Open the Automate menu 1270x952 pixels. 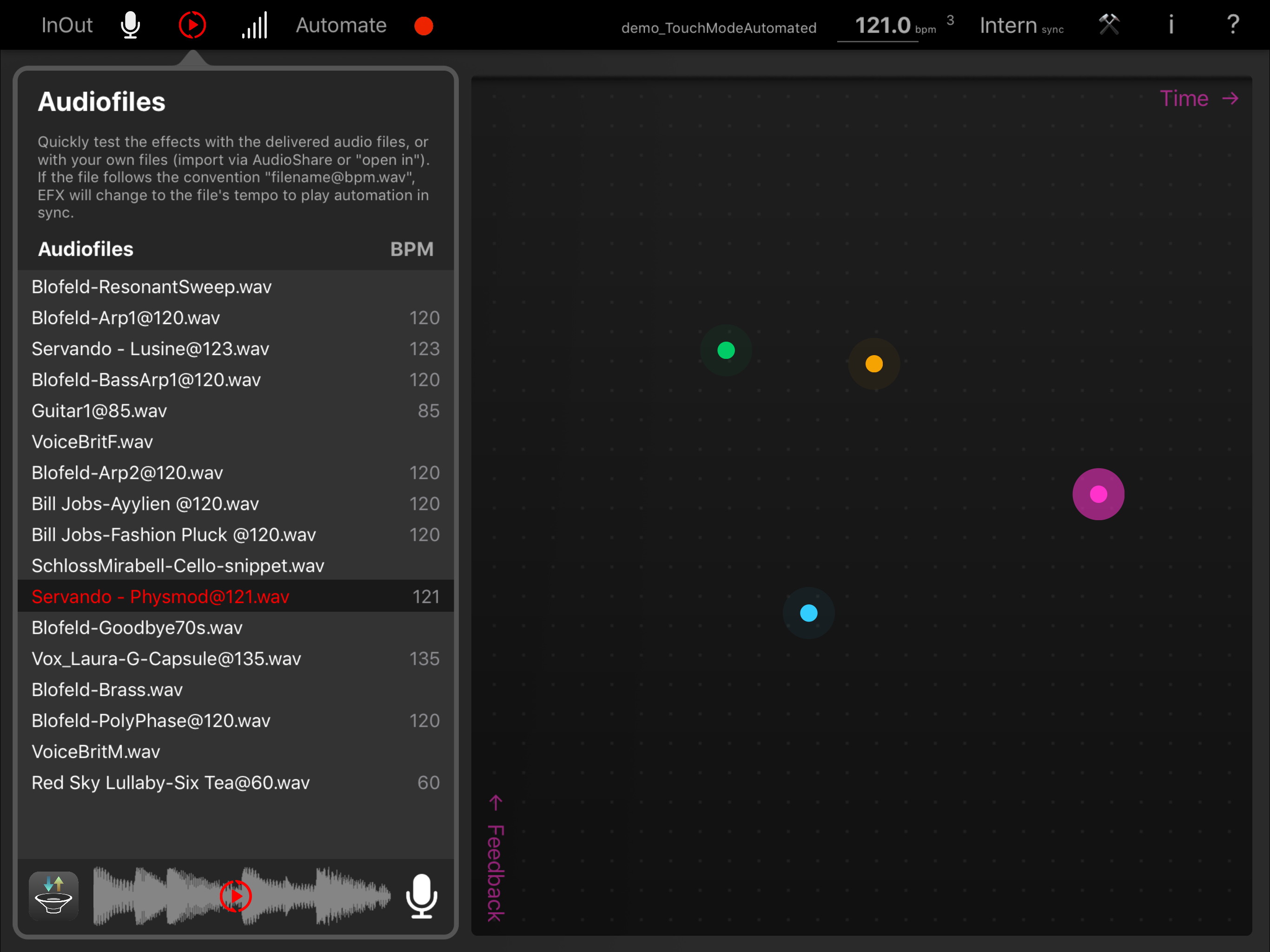341,25
